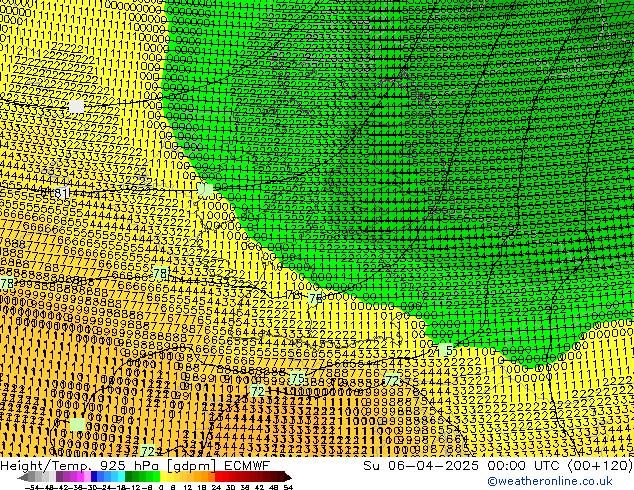Select the dark purple swatch in the legend
Screen dimensions: 634x490
pyautogui.click(x=59, y=477)
